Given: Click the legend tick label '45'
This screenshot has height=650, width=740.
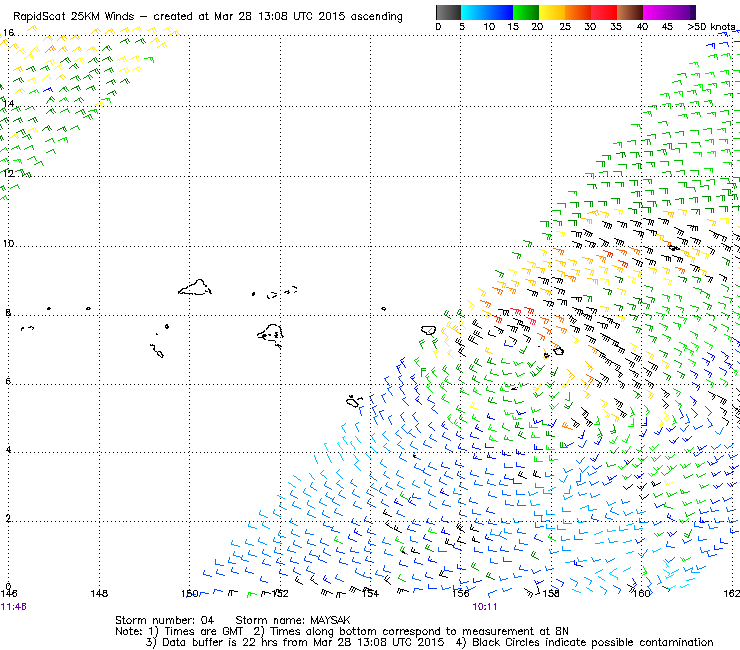Looking at the screenshot, I should click(x=667, y=27).
